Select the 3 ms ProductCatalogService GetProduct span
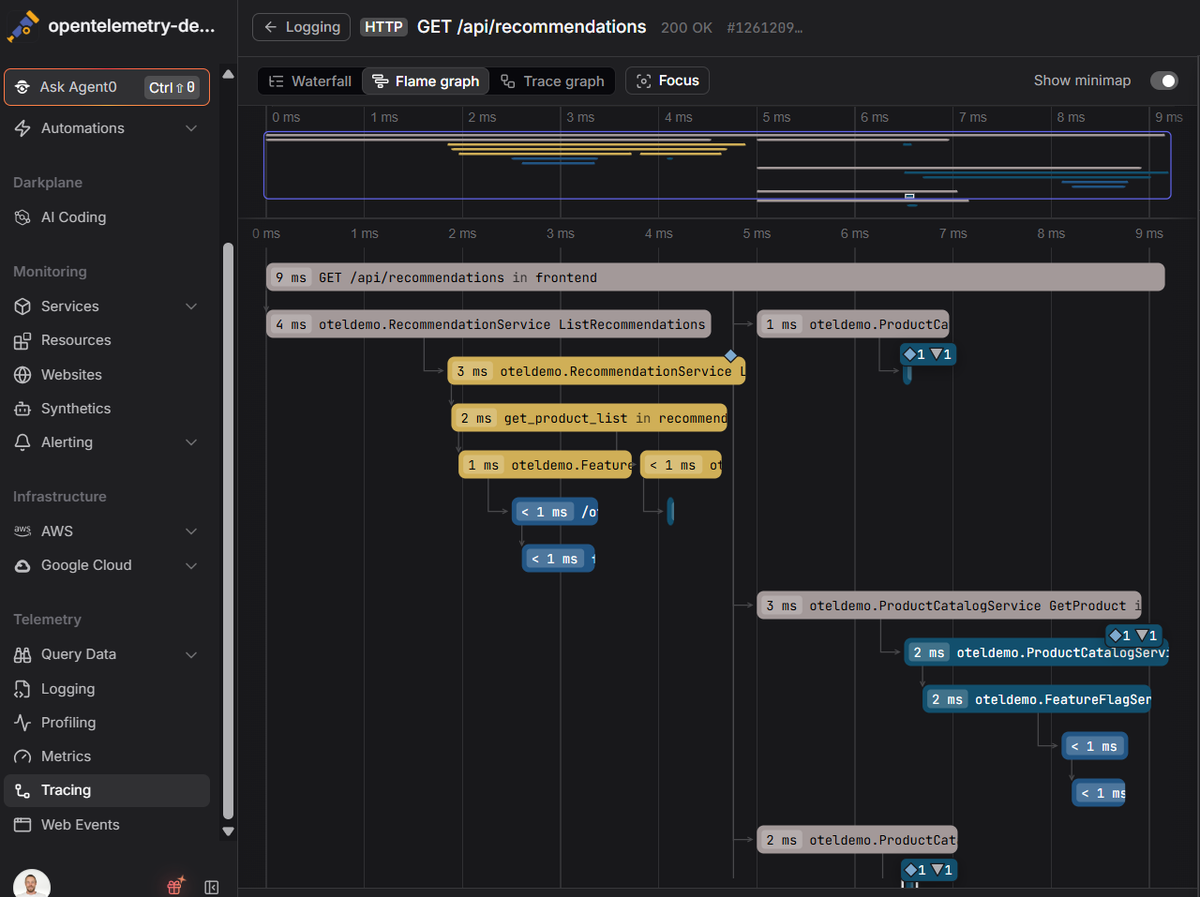 [x=949, y=605]
